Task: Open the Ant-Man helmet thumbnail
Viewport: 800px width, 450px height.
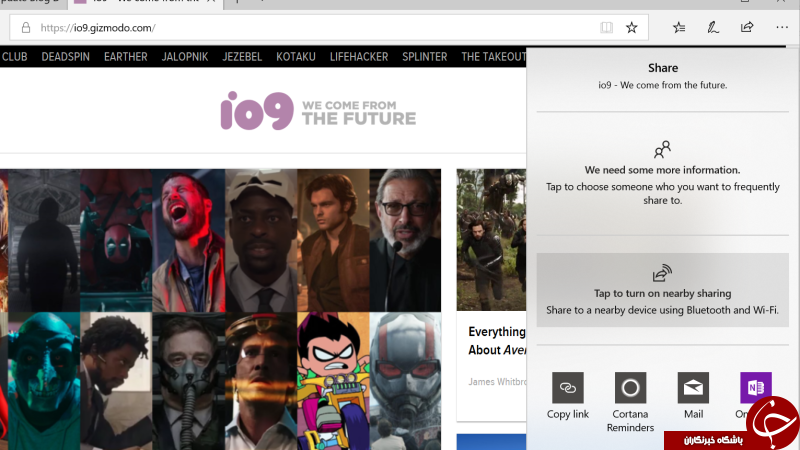Action: 405,381
